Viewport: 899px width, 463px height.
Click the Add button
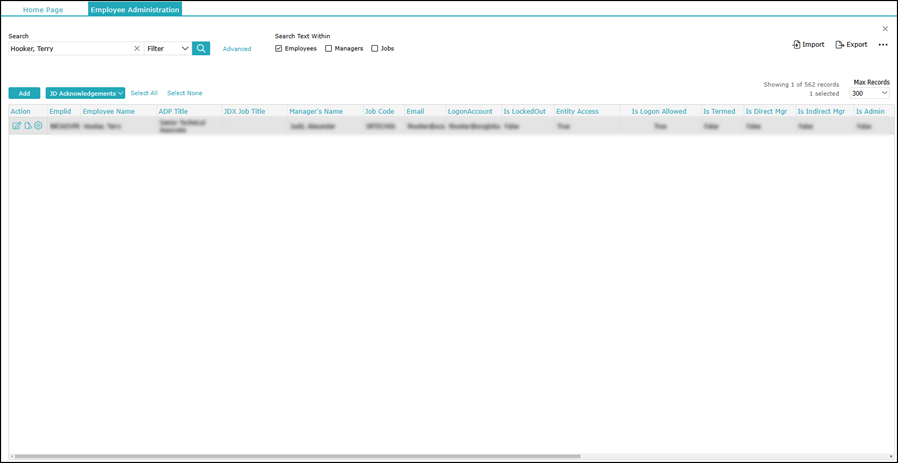[24, 93]
